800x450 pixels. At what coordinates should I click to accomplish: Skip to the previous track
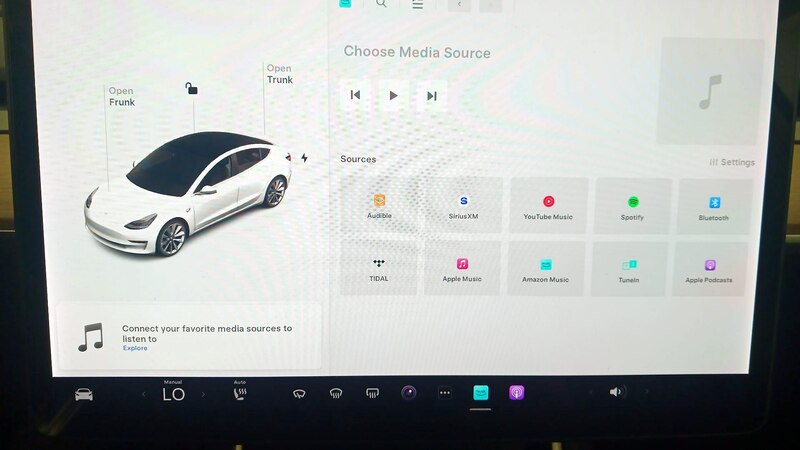355,95
